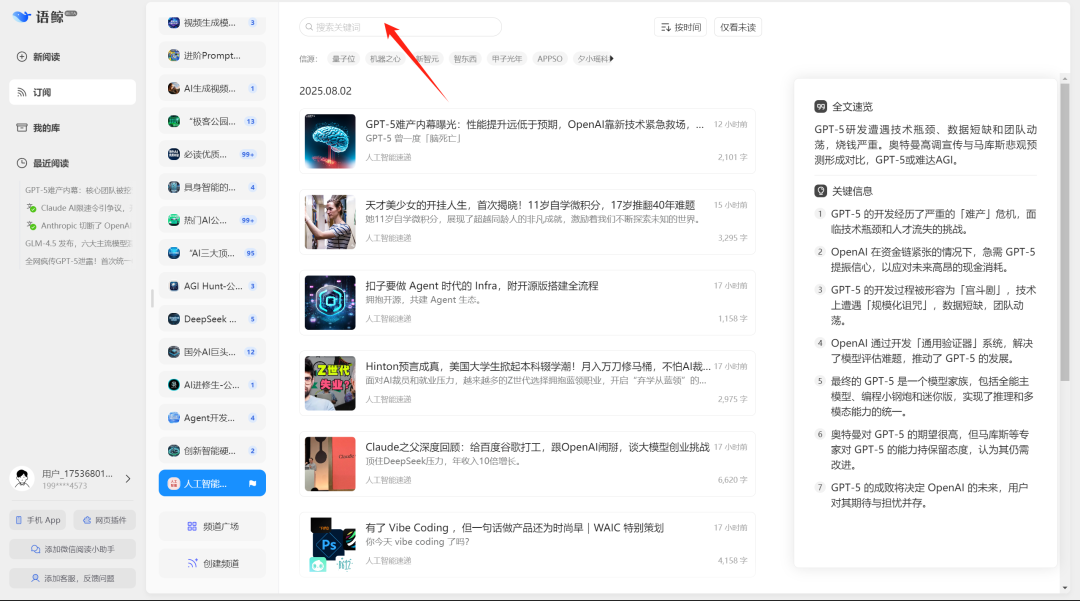This screenshot has height=601, width=1080.
Task: Click thumbnail of 天才美少女 article
Action: (x=330, y=222)
